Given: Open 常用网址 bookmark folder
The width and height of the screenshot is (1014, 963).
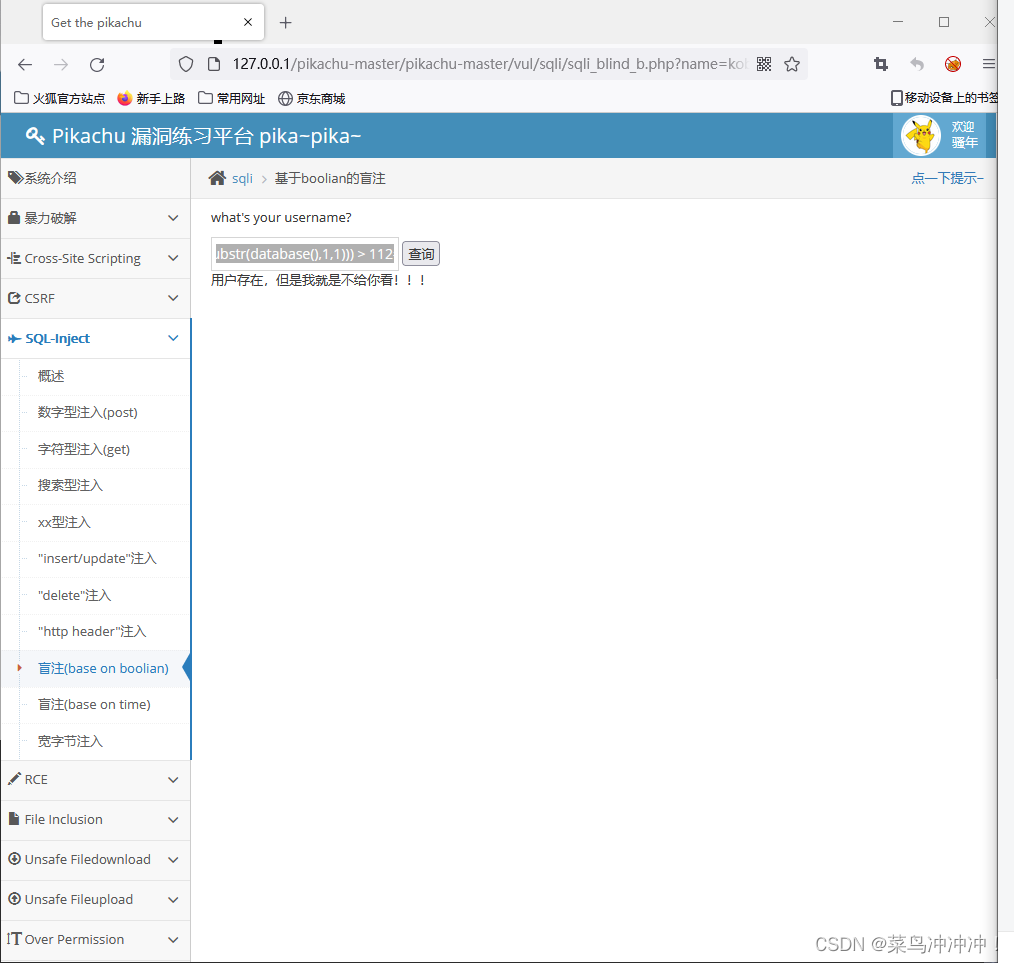Looking at the screenshot, I should pyautogui.click(x=232, y=98).
